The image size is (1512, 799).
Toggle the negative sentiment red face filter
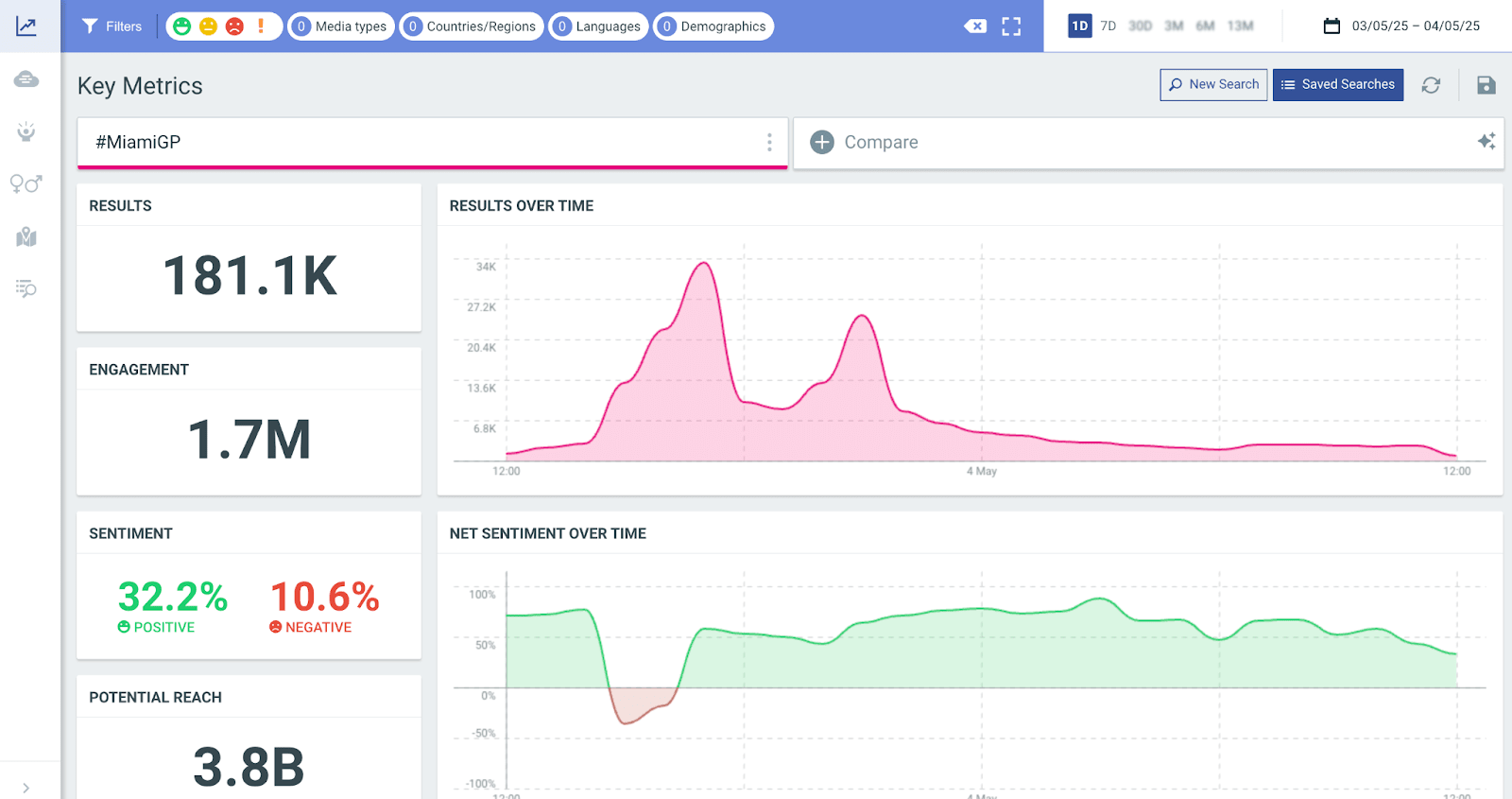234,26
